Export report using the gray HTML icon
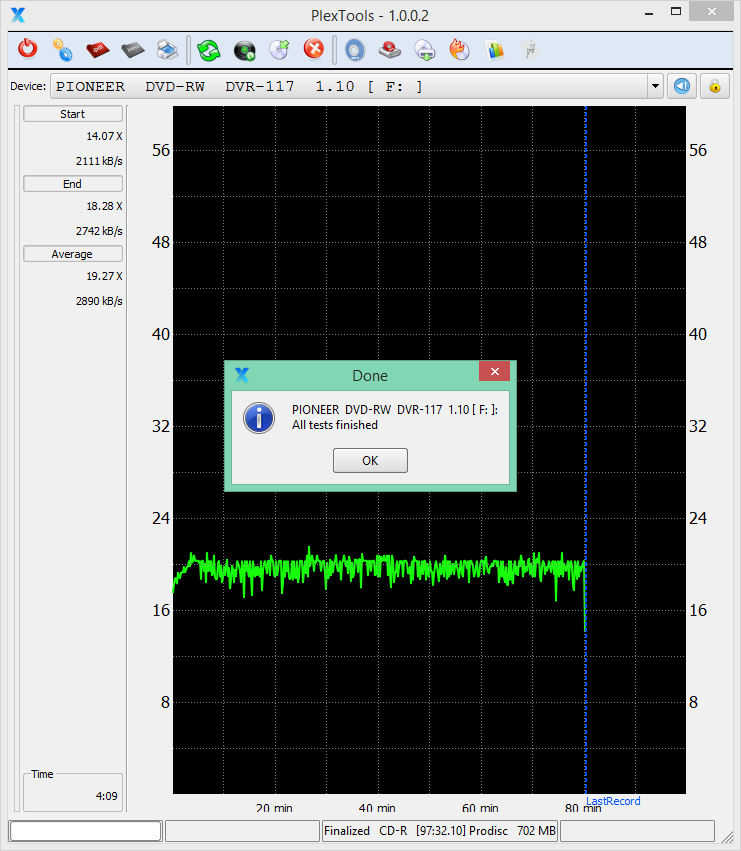This screenshot has height=851, width=741. coord(132,50)
